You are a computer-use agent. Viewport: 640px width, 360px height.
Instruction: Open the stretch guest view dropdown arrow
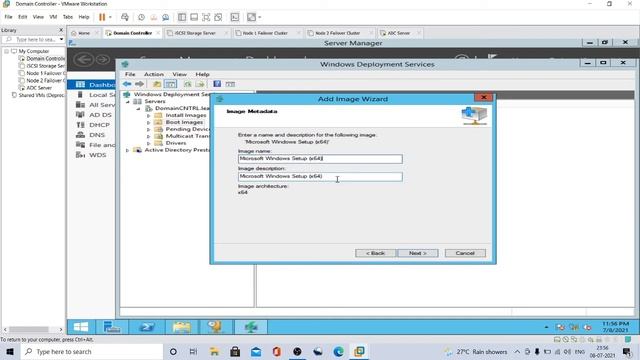(x=260, y=17)
